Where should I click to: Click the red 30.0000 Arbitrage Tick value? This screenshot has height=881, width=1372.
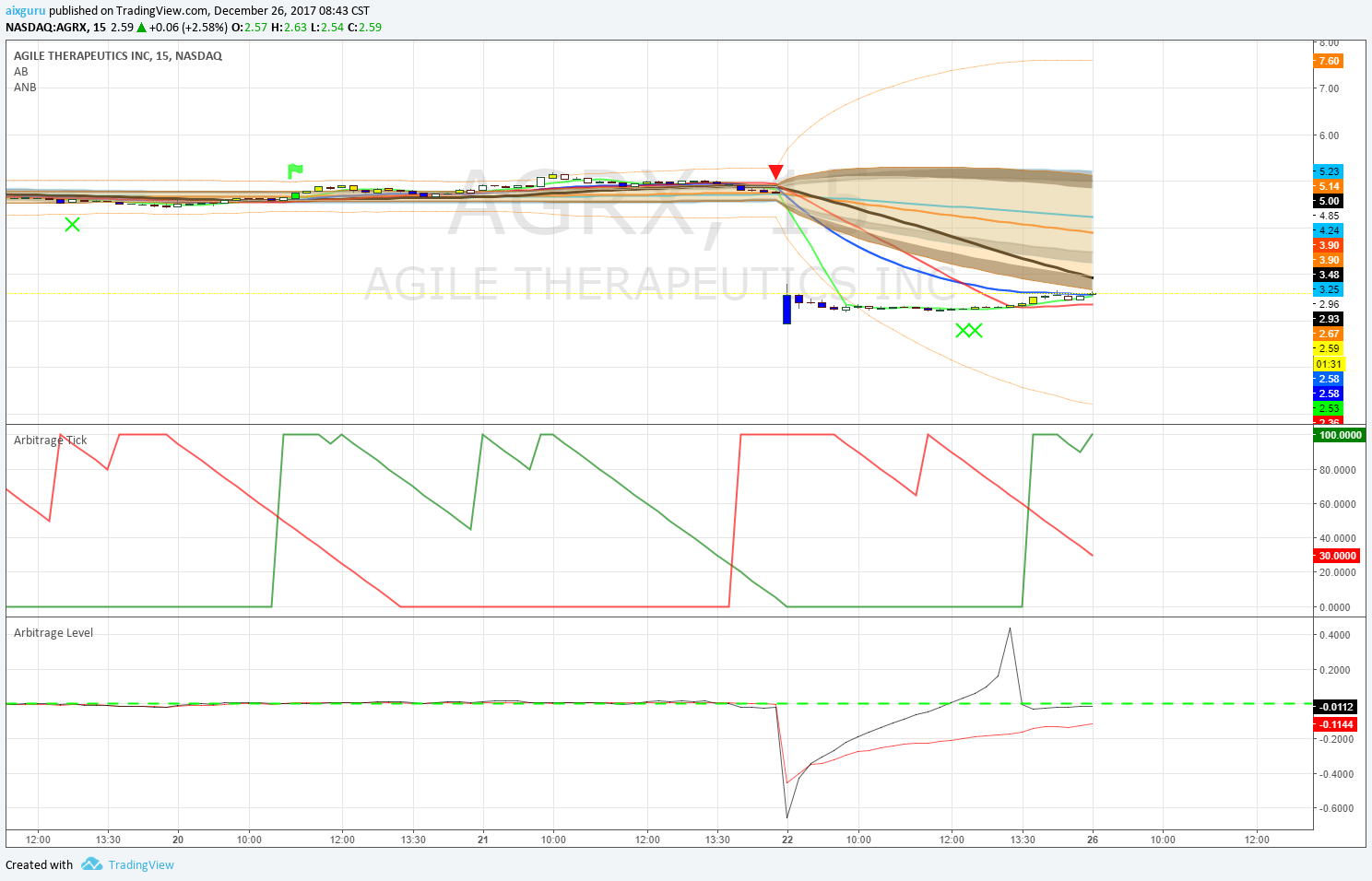click(1337, 556)
